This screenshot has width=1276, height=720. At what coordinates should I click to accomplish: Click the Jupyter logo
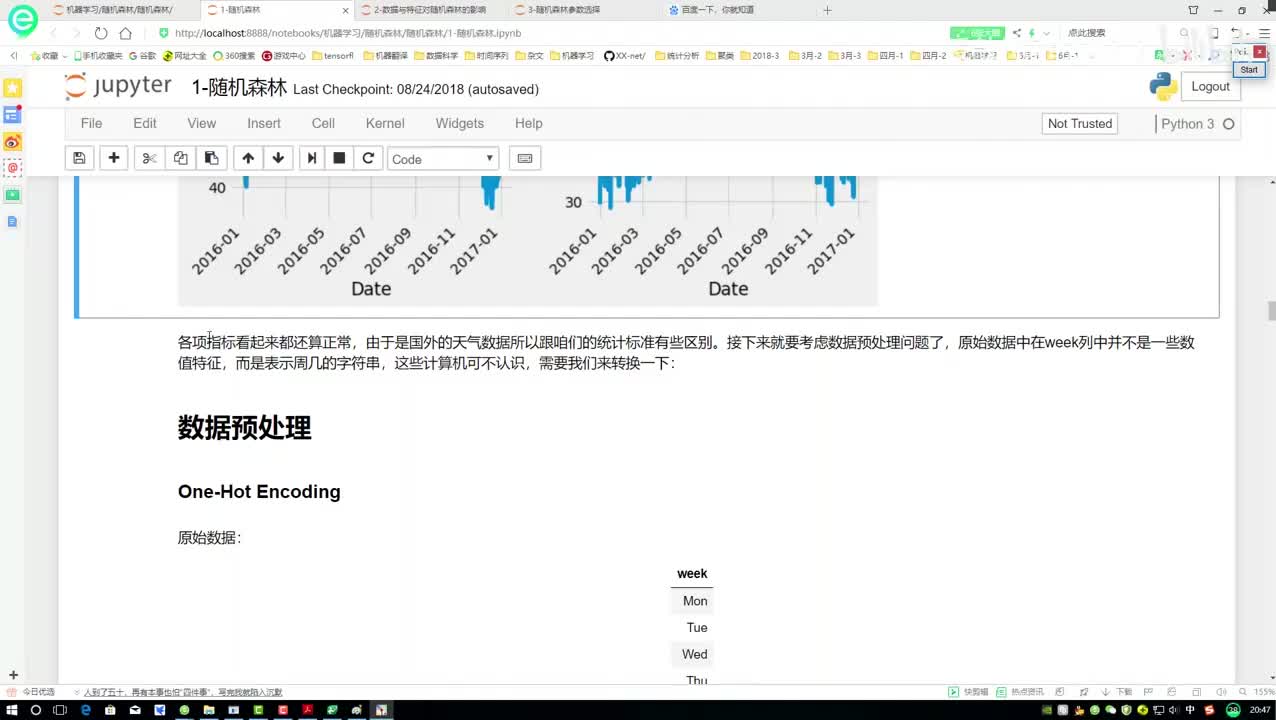tap(118, 87)
